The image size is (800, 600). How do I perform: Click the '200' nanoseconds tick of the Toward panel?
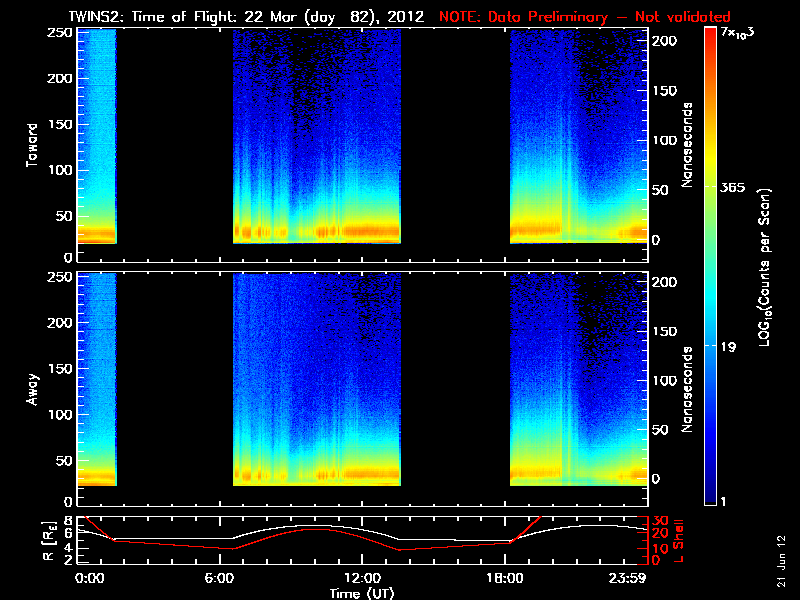point(665,41)
